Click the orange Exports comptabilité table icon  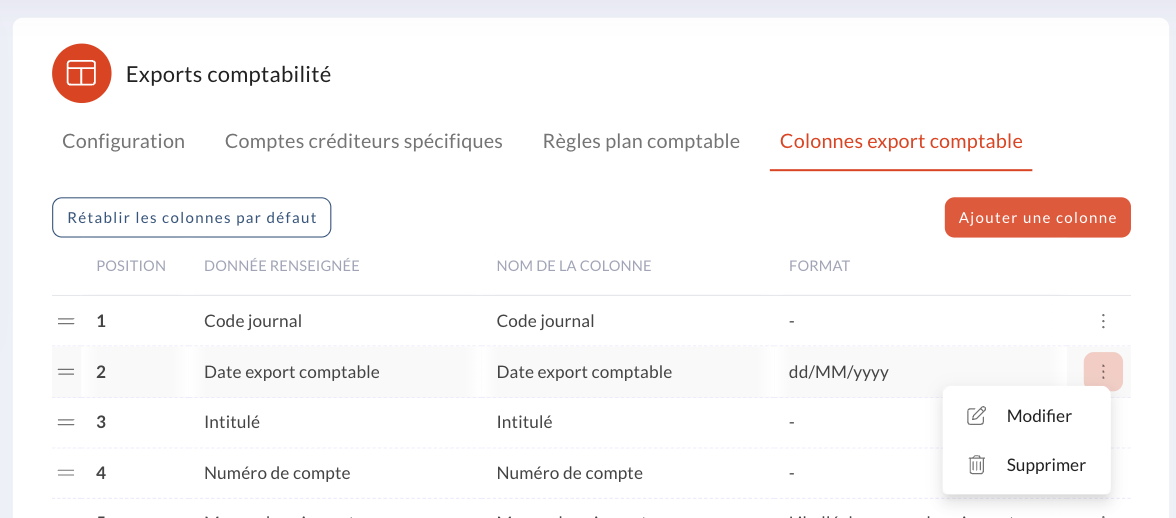81,73
